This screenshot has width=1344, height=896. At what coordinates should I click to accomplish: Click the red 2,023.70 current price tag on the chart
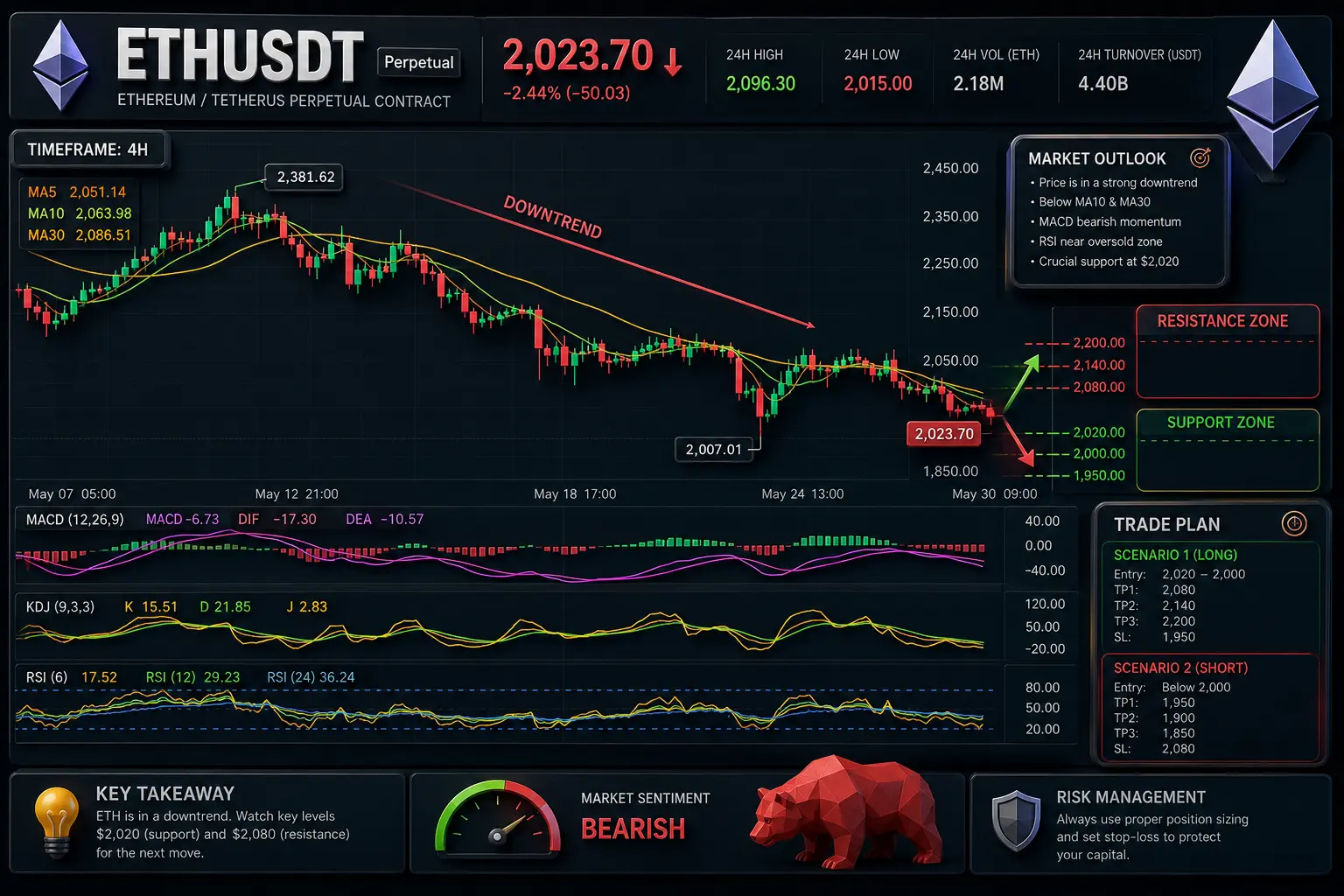(x=944, y=434)
